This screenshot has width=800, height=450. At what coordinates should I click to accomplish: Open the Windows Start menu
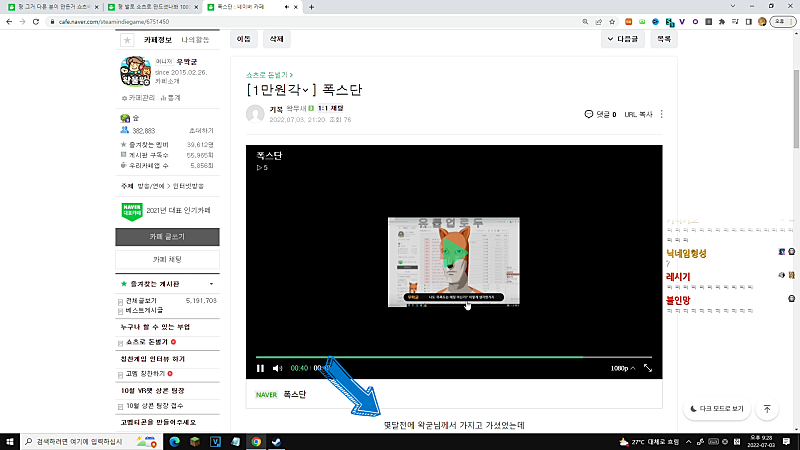coord(10,442)
